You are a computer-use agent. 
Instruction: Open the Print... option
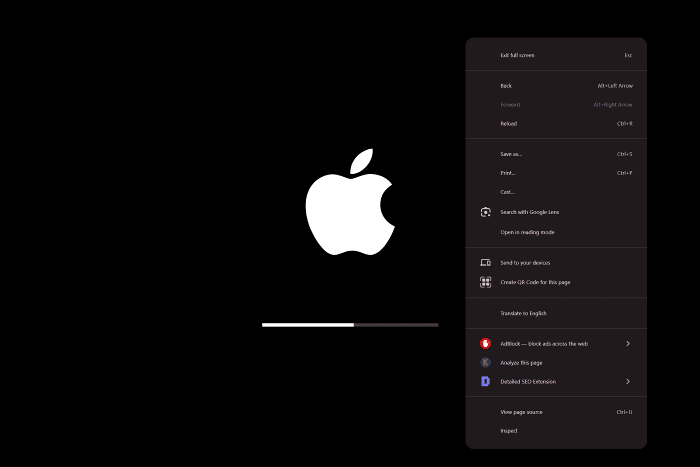[508, 173]
